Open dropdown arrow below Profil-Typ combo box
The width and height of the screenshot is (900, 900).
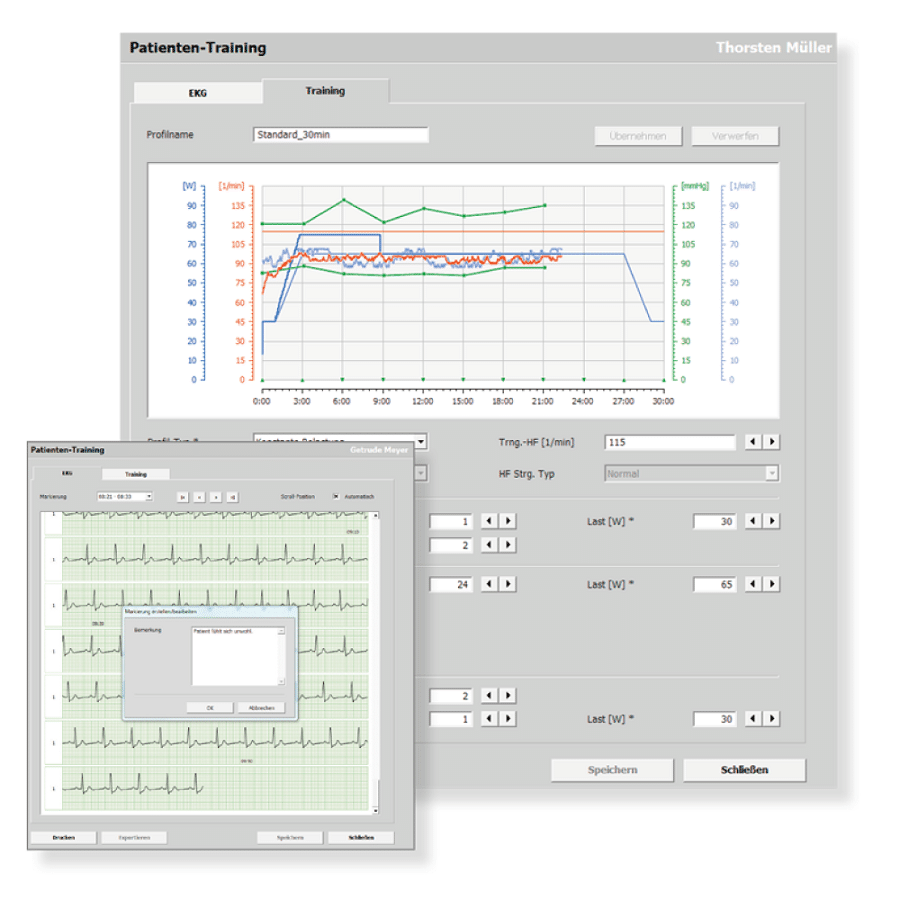421,473
